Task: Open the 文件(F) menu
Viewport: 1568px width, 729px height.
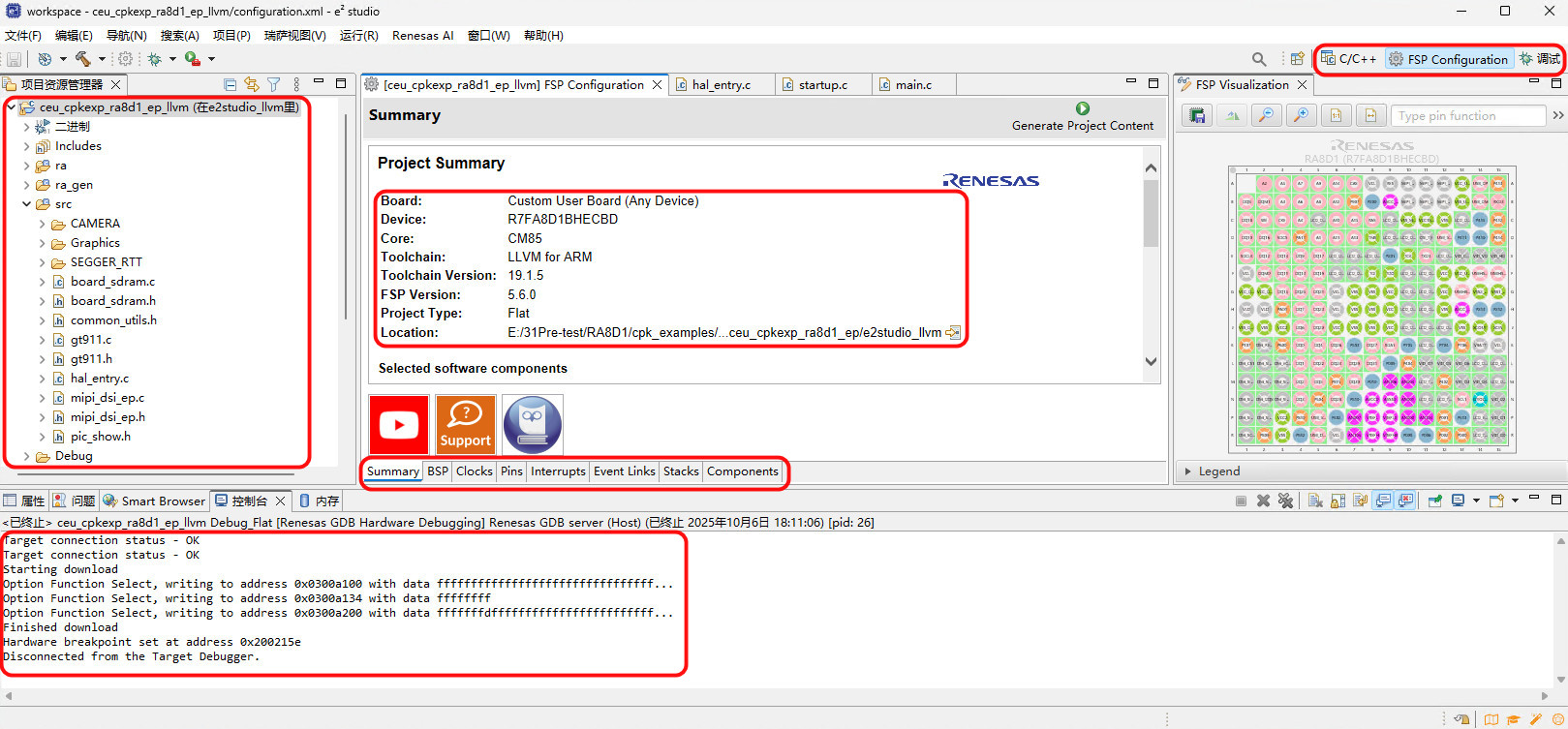Action: pyautogui.click(x=23, y=36)
